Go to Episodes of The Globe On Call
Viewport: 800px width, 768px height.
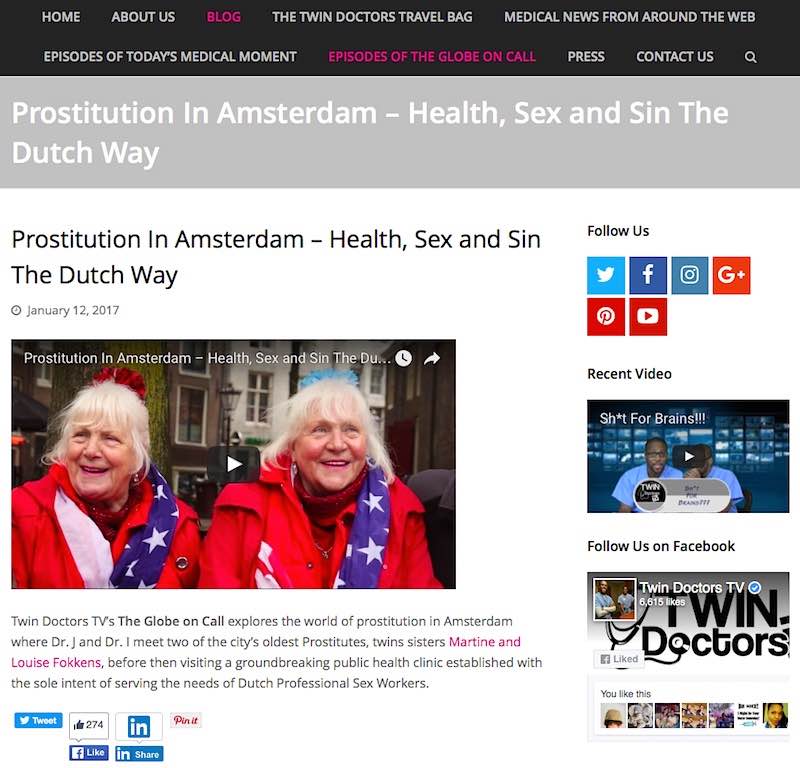point(432,57)
